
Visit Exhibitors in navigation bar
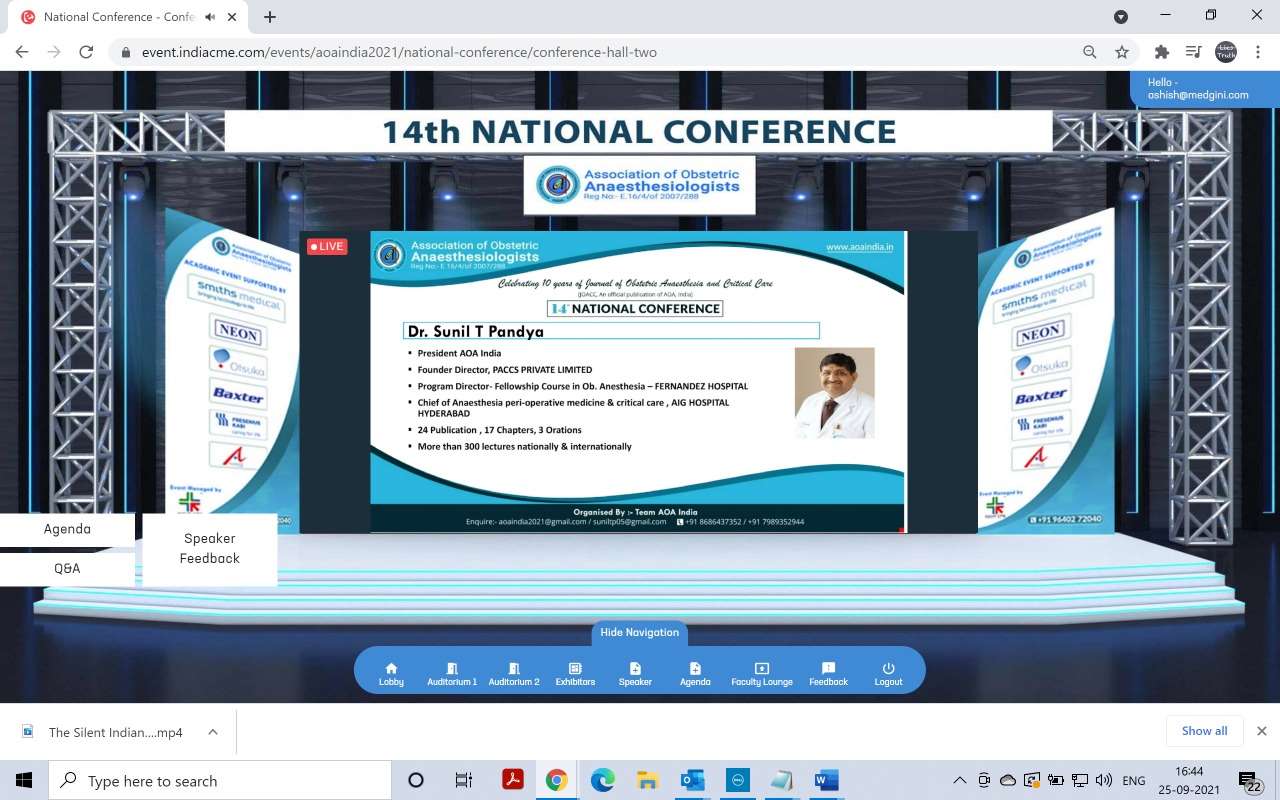tap(575, 674)
